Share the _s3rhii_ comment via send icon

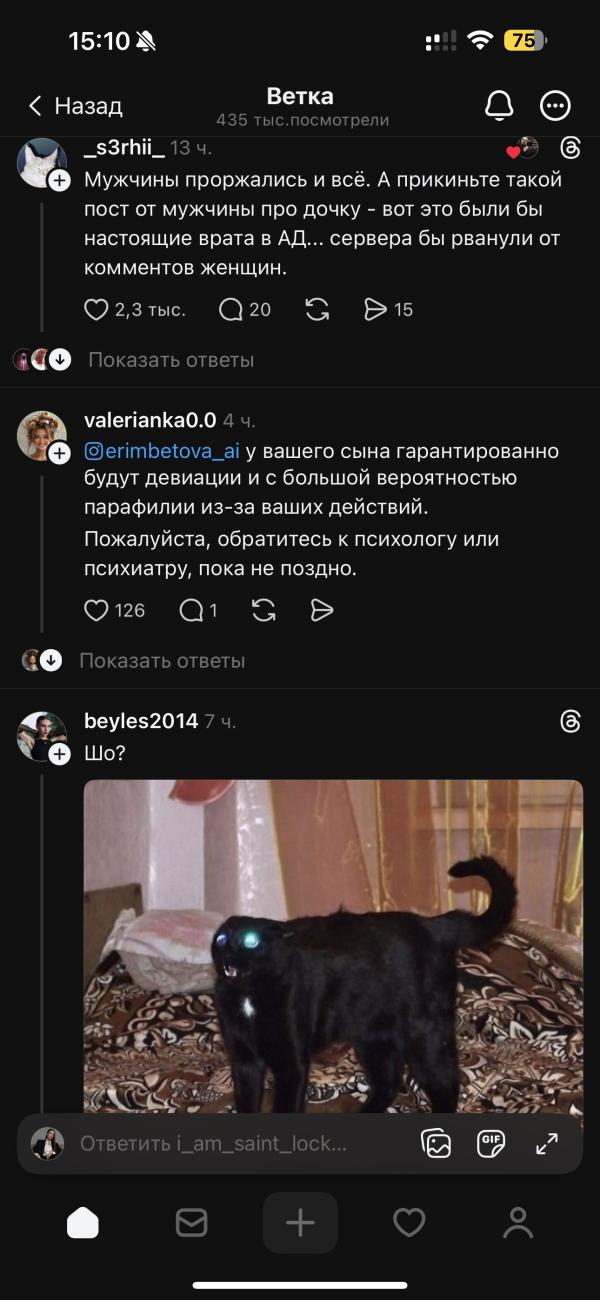click(x=375, y=310)
